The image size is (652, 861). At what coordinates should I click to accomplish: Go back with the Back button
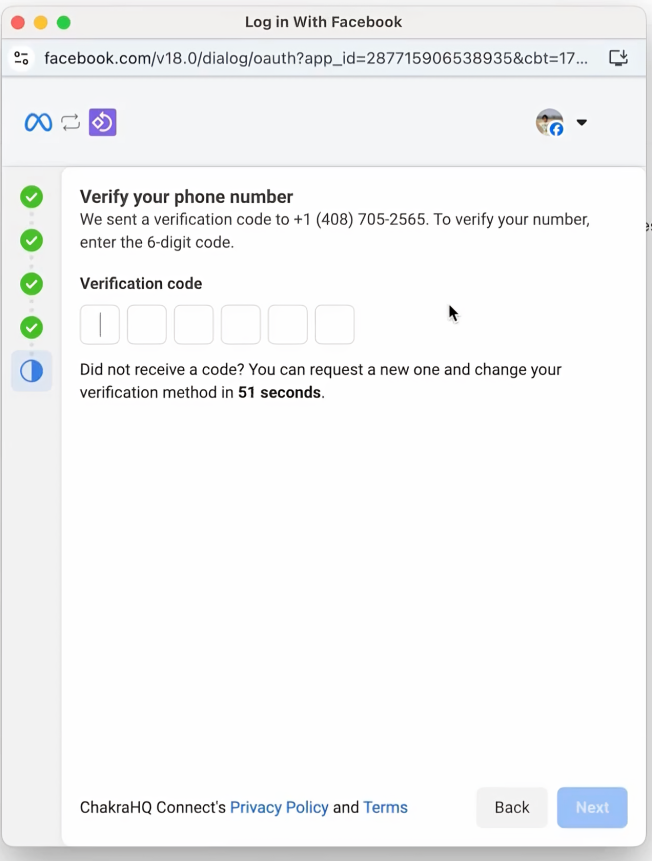click(x=512, y=807)
